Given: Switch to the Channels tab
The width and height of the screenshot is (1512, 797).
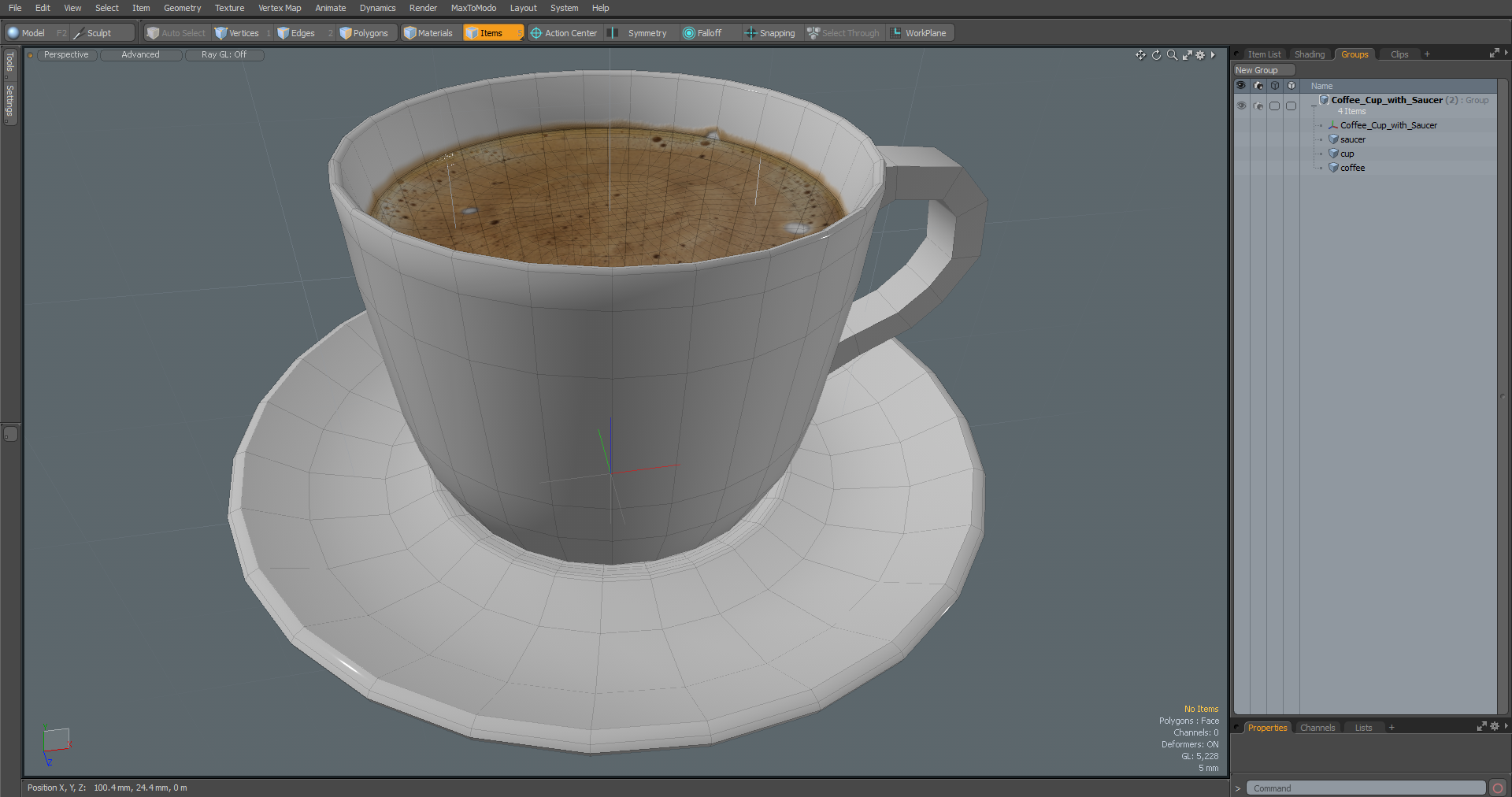Looking at the screenshot, I should (1317, 728).
